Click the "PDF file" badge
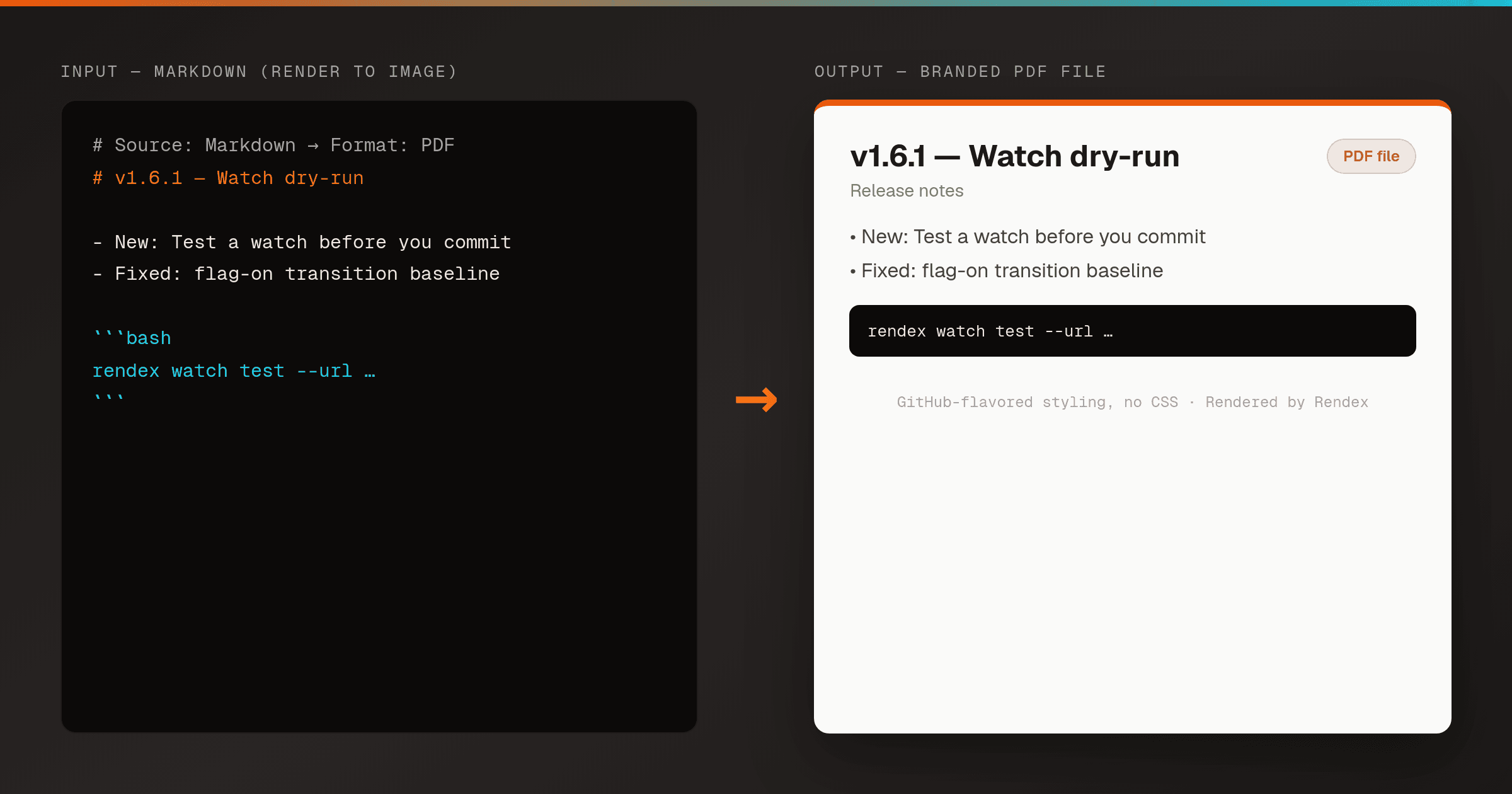This screenshot has height=794, width=1512. pyautogui.click(x=1371, y=156)
